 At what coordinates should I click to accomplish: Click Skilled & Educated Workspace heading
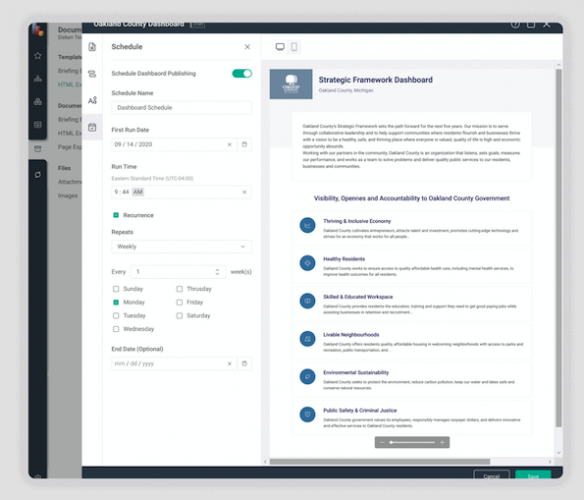pyautogui.click(x=358, y=297)
